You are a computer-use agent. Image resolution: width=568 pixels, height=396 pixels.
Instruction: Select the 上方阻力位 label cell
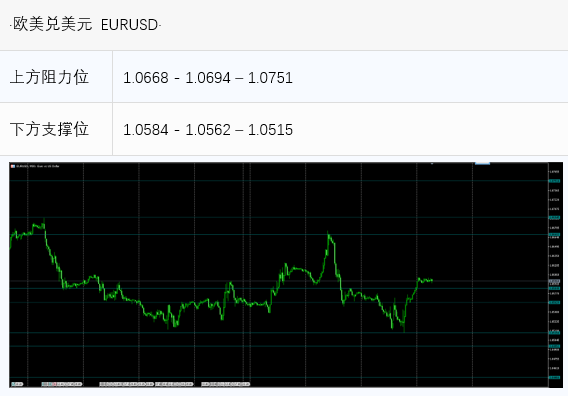tap(56, 77)
